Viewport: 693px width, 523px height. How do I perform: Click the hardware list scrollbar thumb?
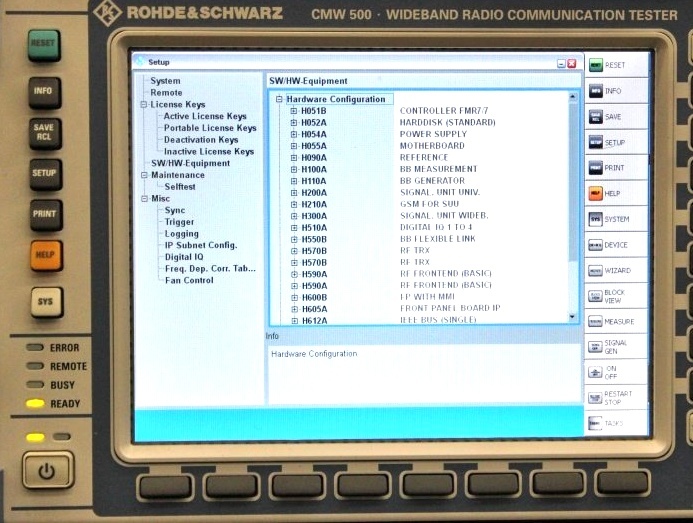point(573,182)
